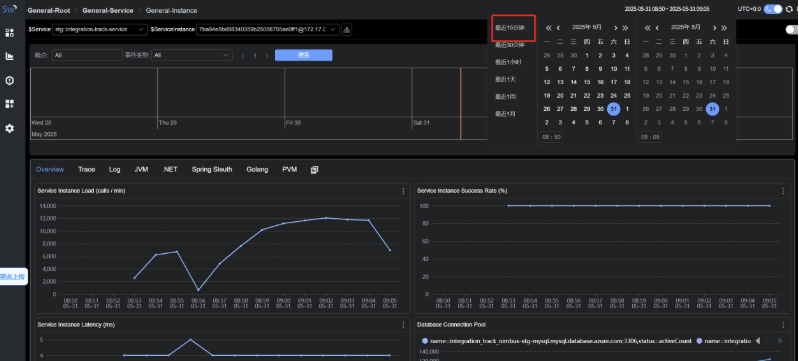Click the 08:50 start time input field
The width and height of the screenshot is (799, 361).
point(552,137)
